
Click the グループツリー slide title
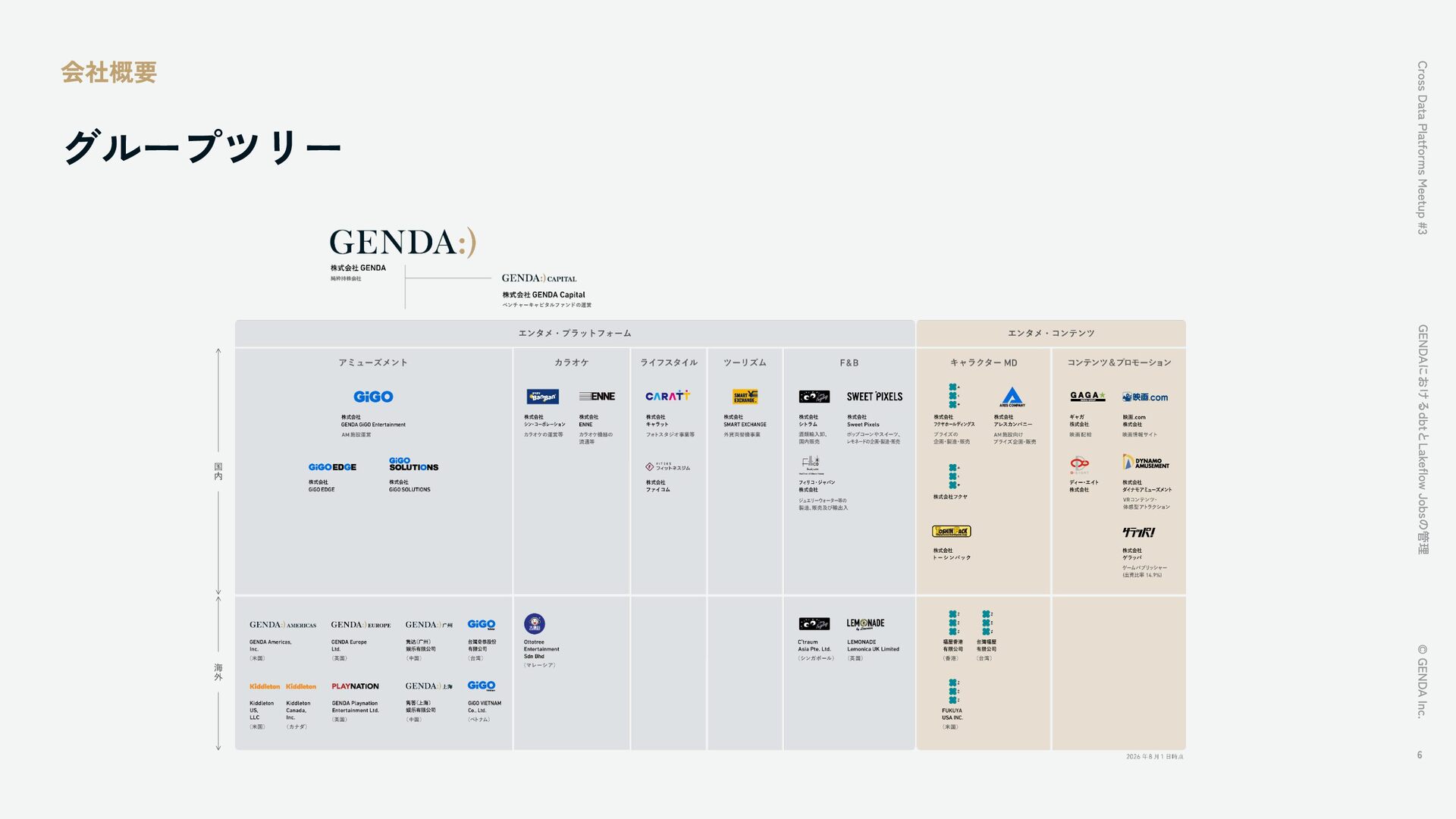[x=202, y=147]
